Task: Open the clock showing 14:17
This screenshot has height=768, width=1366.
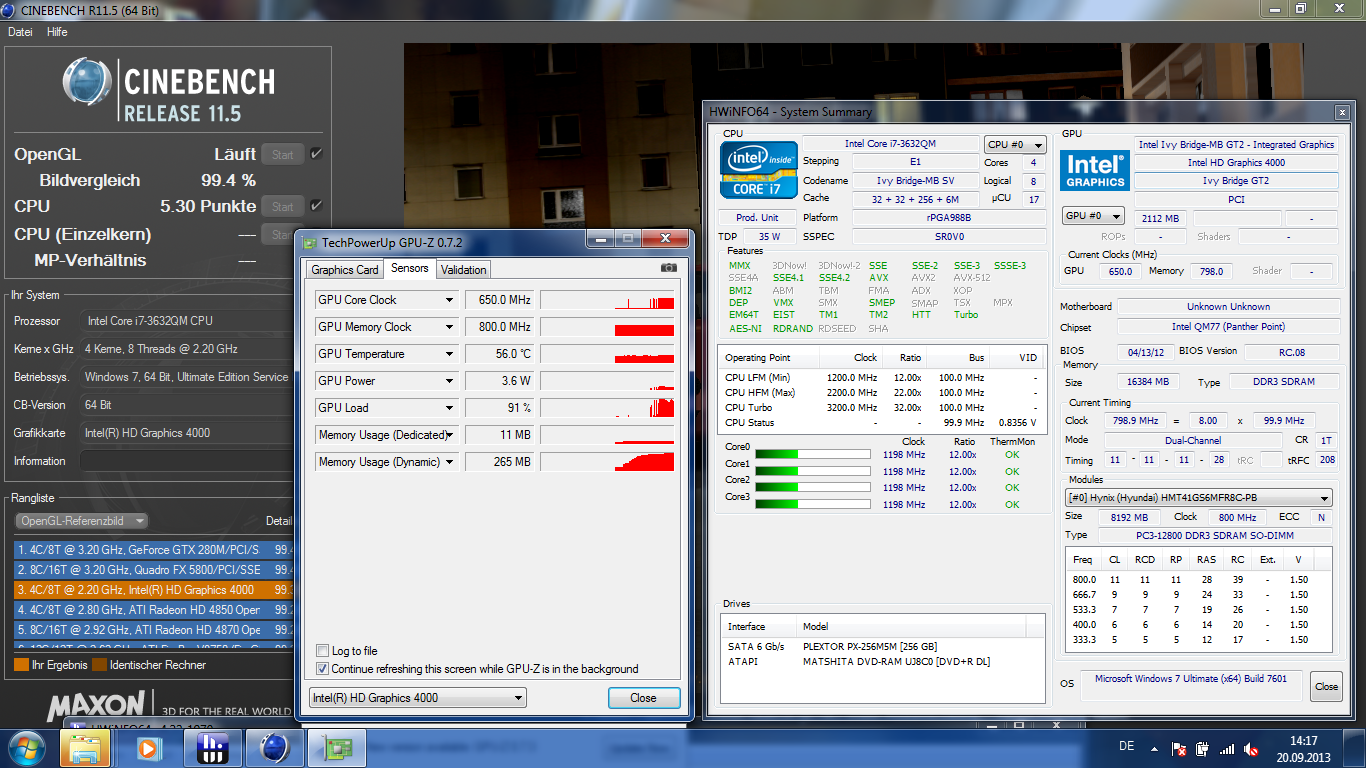Action: (x=1303, y=748)
